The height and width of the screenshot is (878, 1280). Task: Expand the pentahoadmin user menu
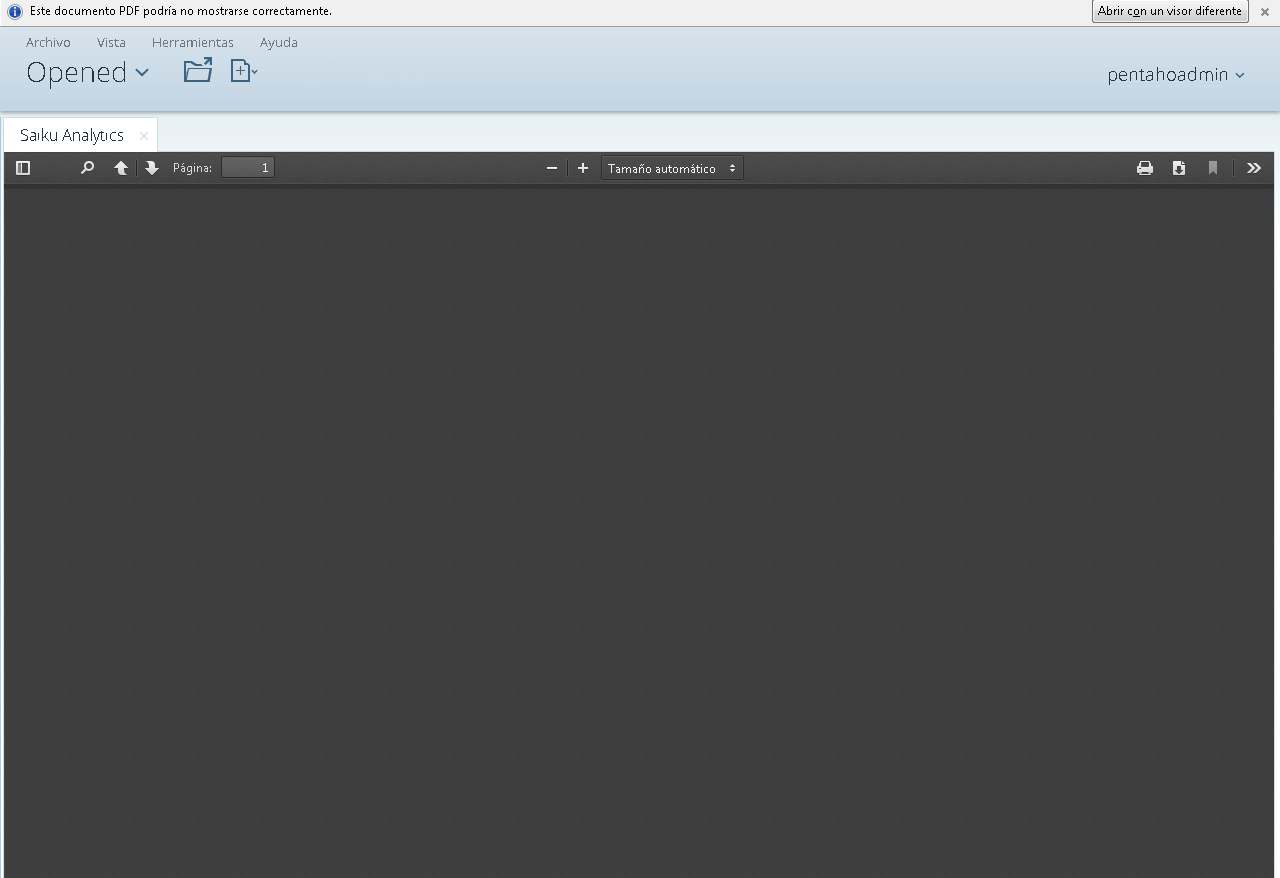[1176, 75]
